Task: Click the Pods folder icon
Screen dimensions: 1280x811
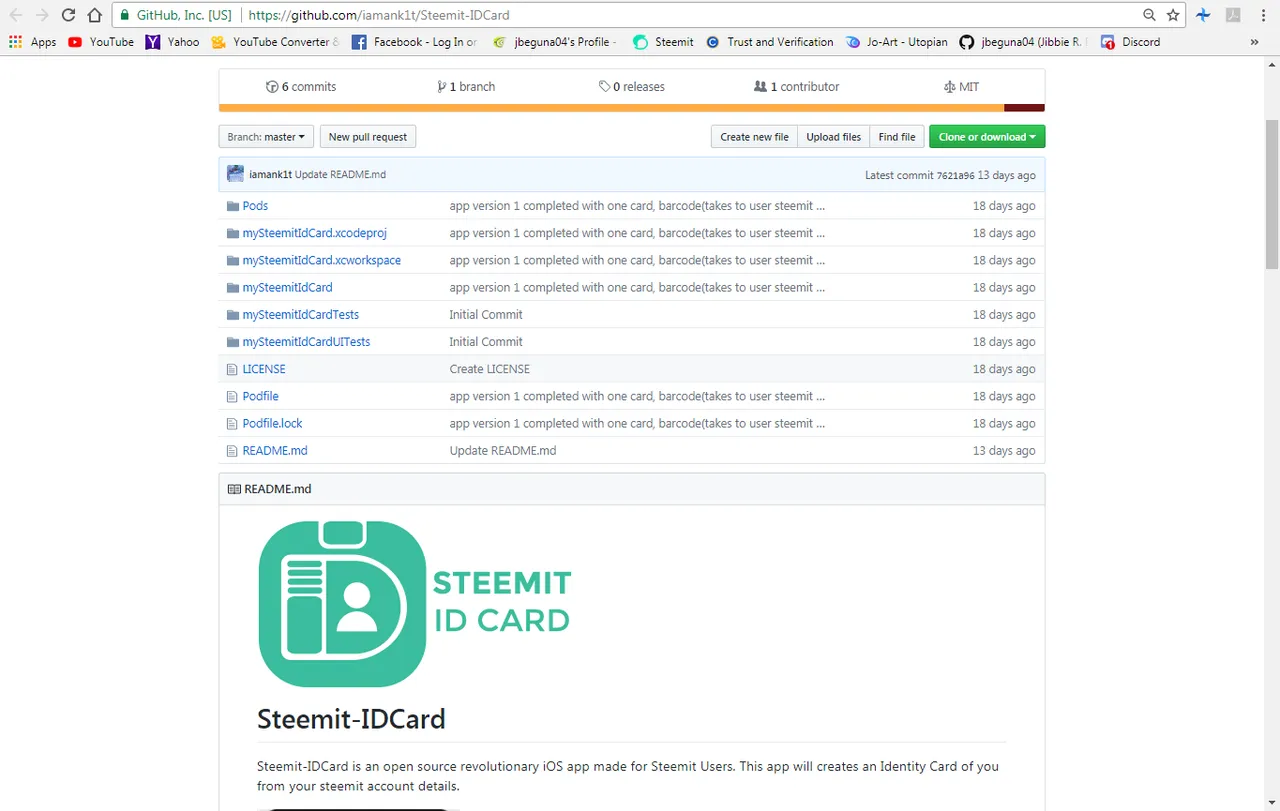Action: click(x=234, y=206)
